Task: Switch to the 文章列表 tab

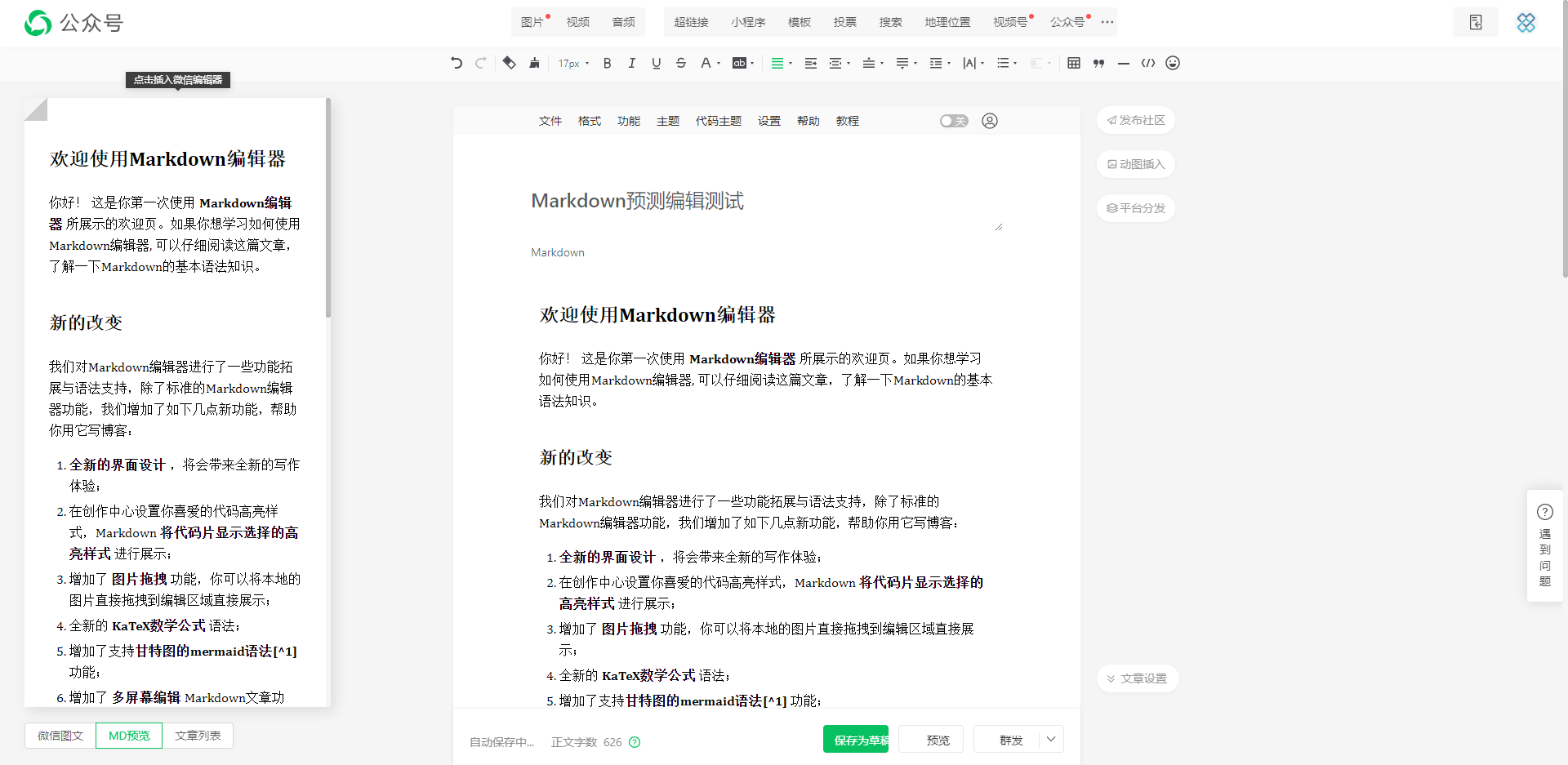Action: click(198, 736)
